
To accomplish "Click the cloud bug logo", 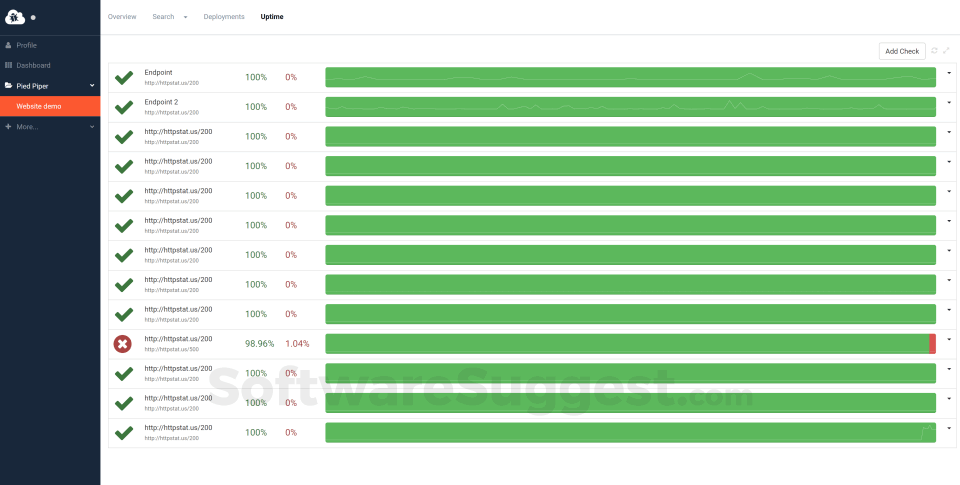I will tap(15, 17).
